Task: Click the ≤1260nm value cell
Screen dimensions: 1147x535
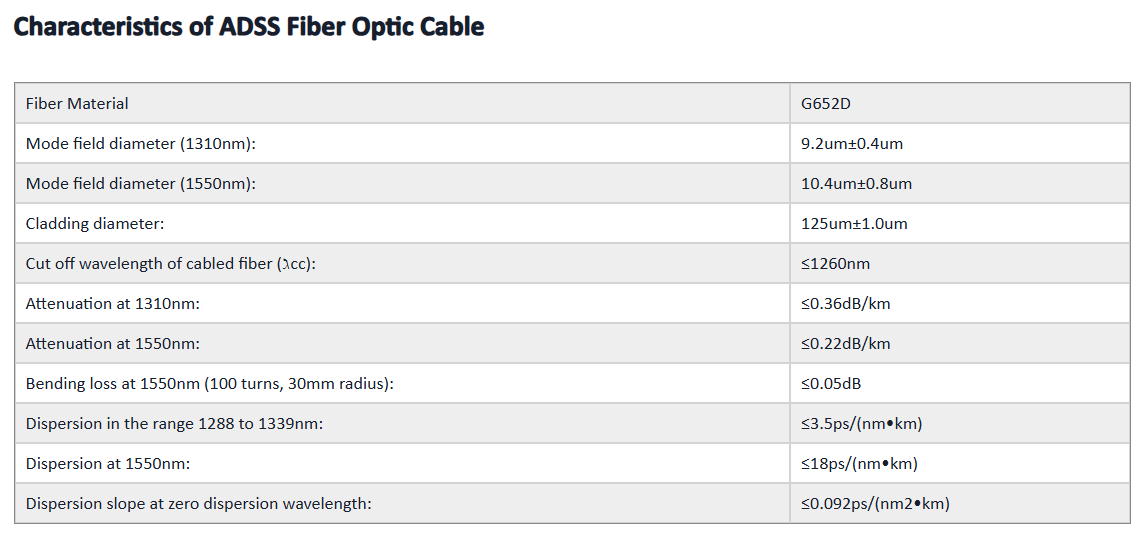Action: [960, 263]
